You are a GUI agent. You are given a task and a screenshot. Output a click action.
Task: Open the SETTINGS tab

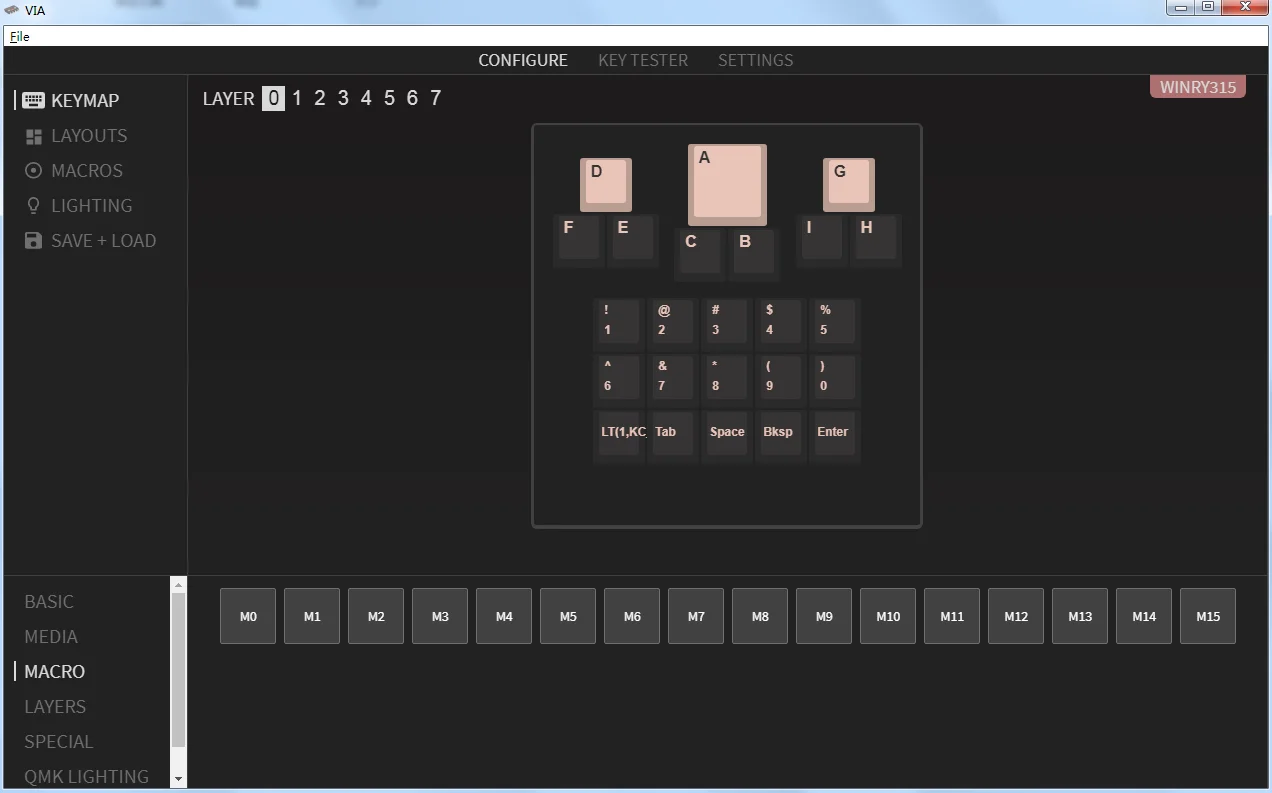pos(755,60)
